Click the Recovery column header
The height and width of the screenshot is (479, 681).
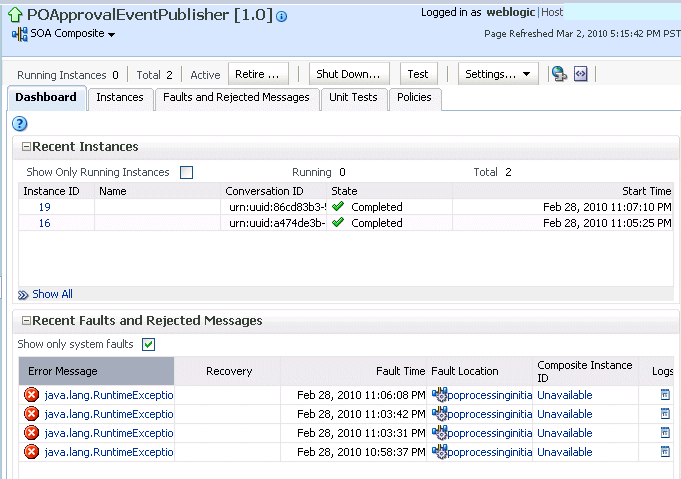[x=229, y=371]
